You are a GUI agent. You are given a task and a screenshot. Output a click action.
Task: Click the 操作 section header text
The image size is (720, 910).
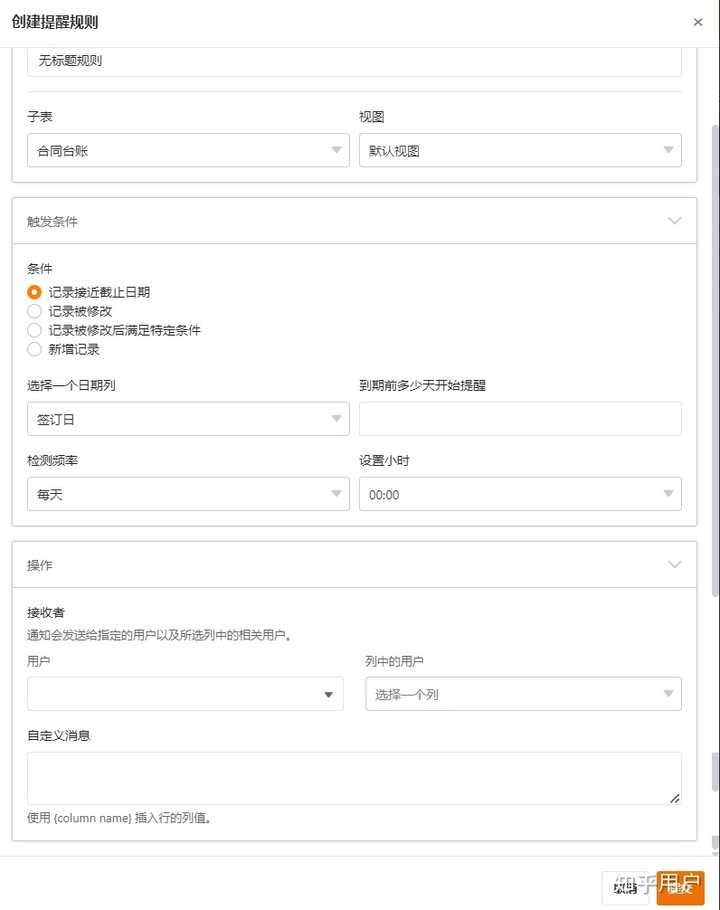point(39,565)
